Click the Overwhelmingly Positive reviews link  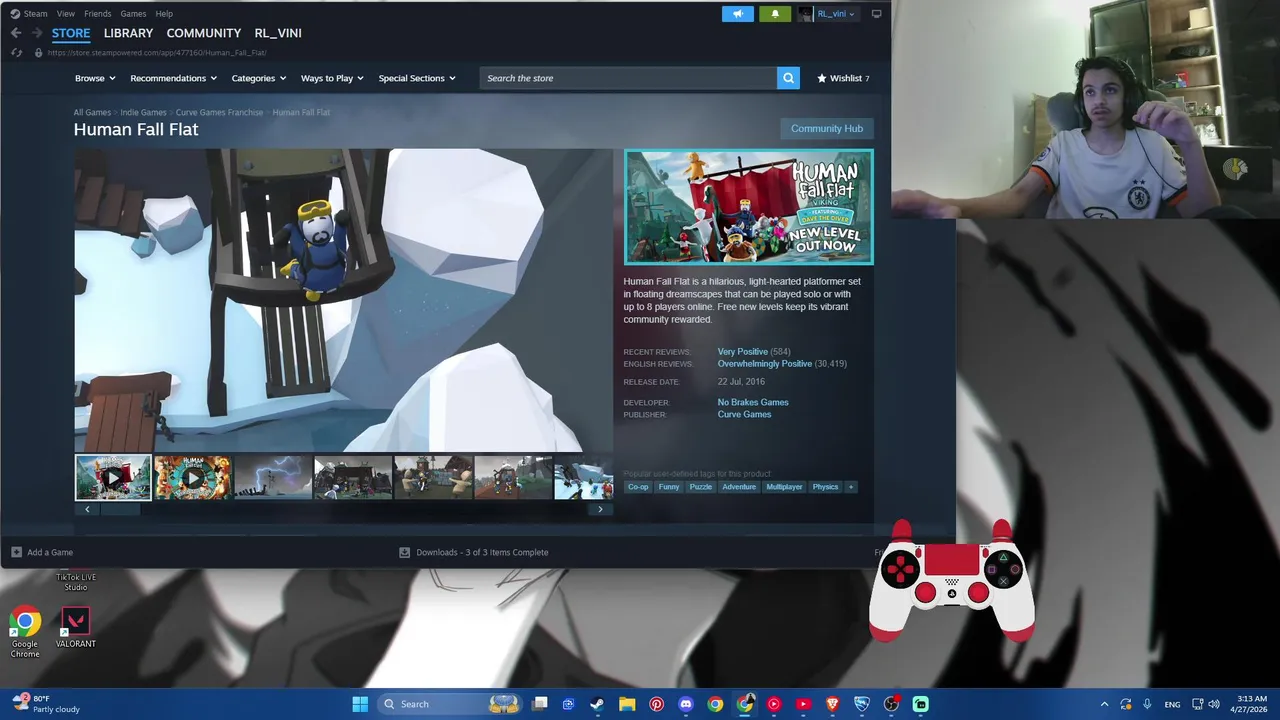tap(765, 364)
